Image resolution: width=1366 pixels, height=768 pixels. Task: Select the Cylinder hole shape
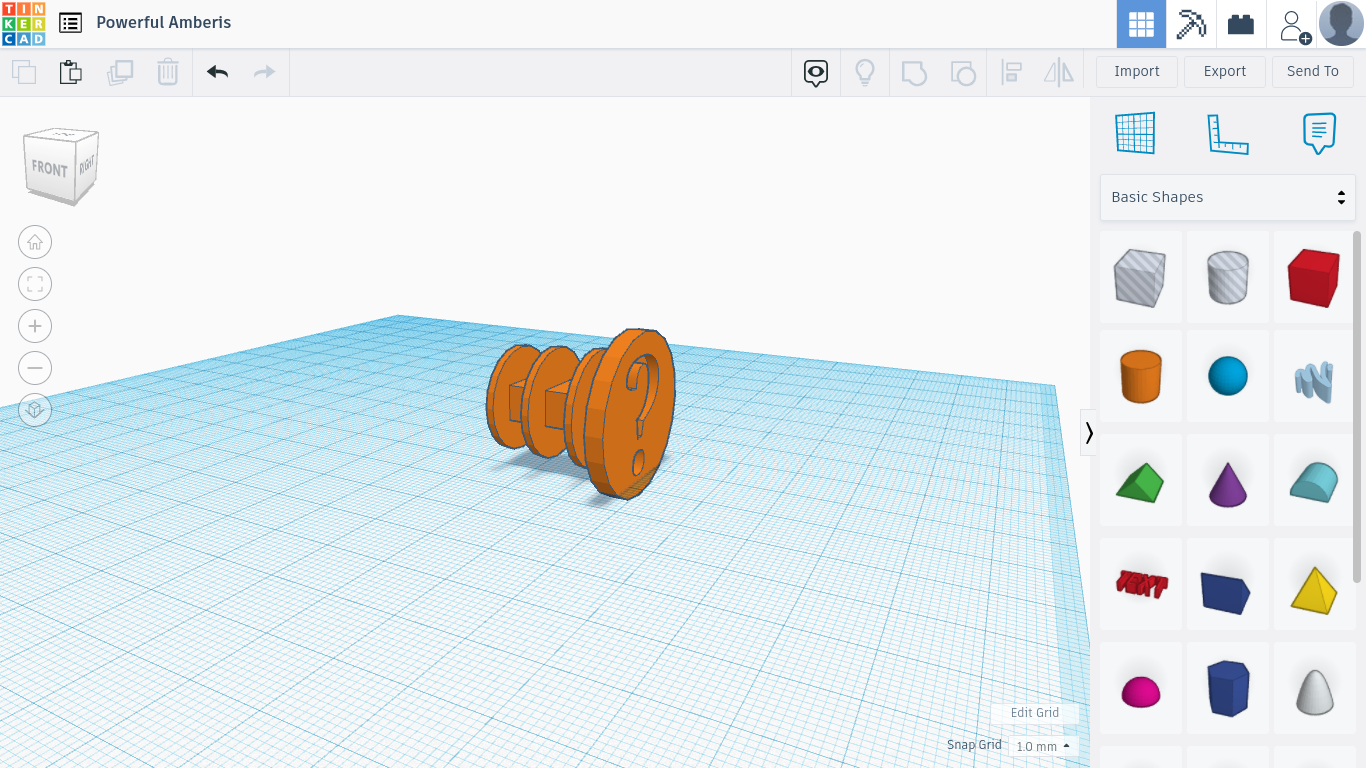pyautogui.click(x=1228, y=278)
